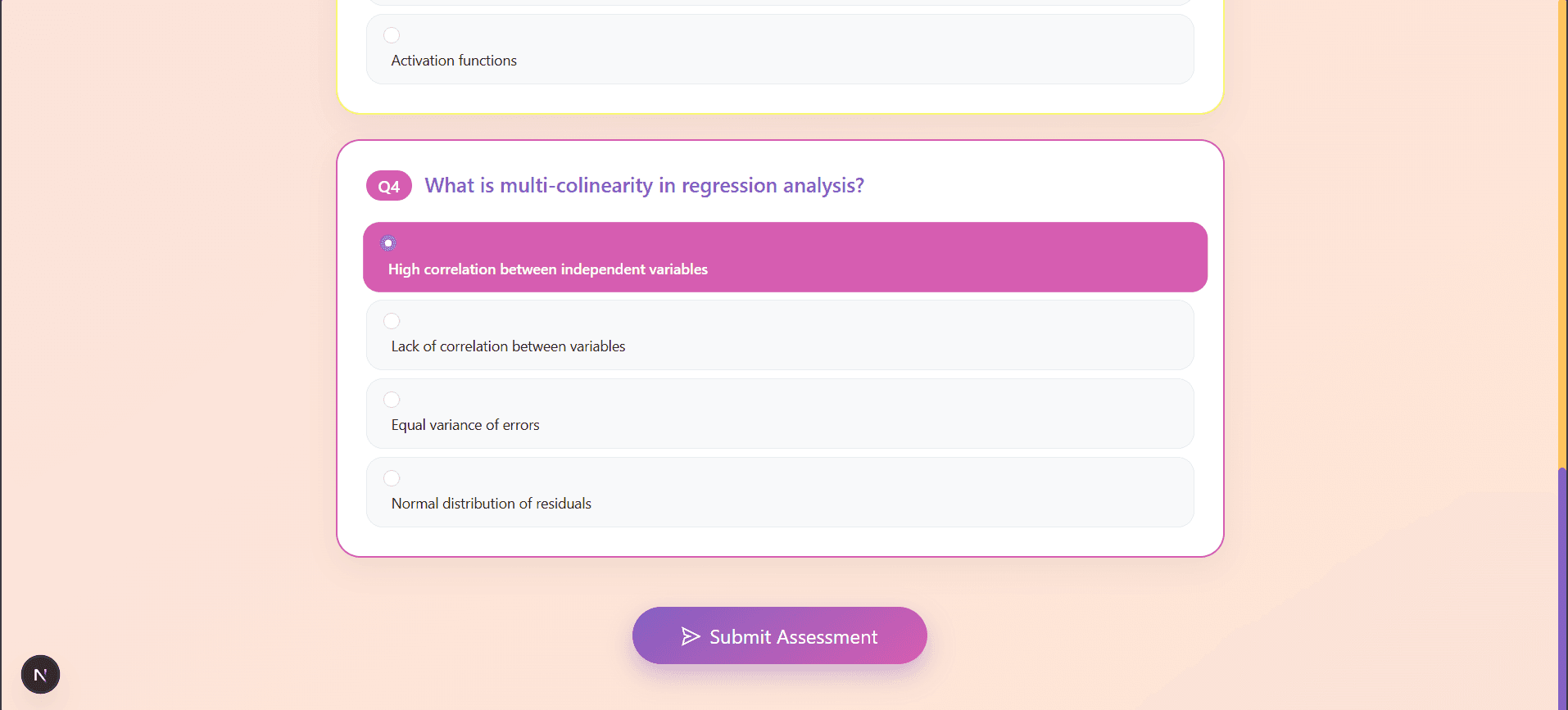
Task: Click the Lack of correlation answer card
Action: (779, 335)
